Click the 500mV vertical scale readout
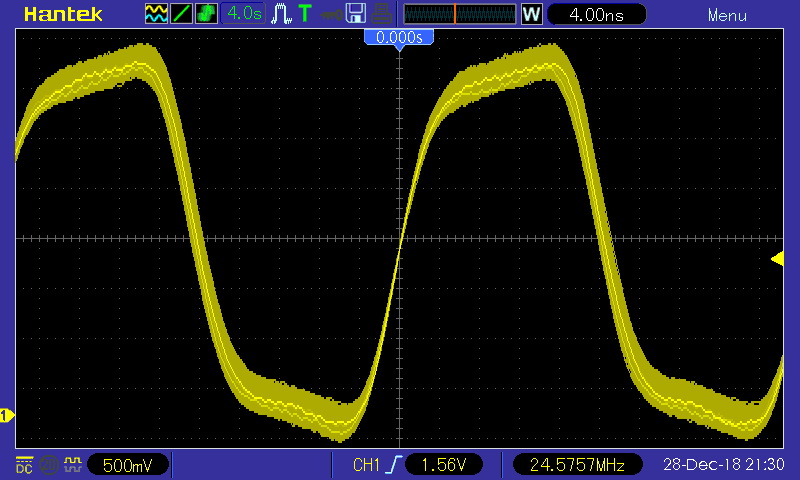Image resolution: width=800 pixels, height=480 pixels. [128, 465]
